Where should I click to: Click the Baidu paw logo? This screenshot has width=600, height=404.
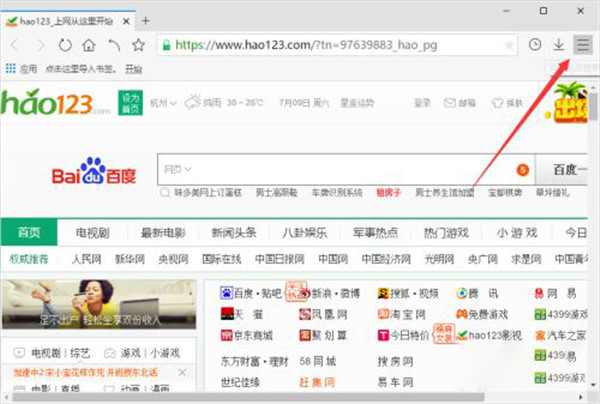(94, 171)
